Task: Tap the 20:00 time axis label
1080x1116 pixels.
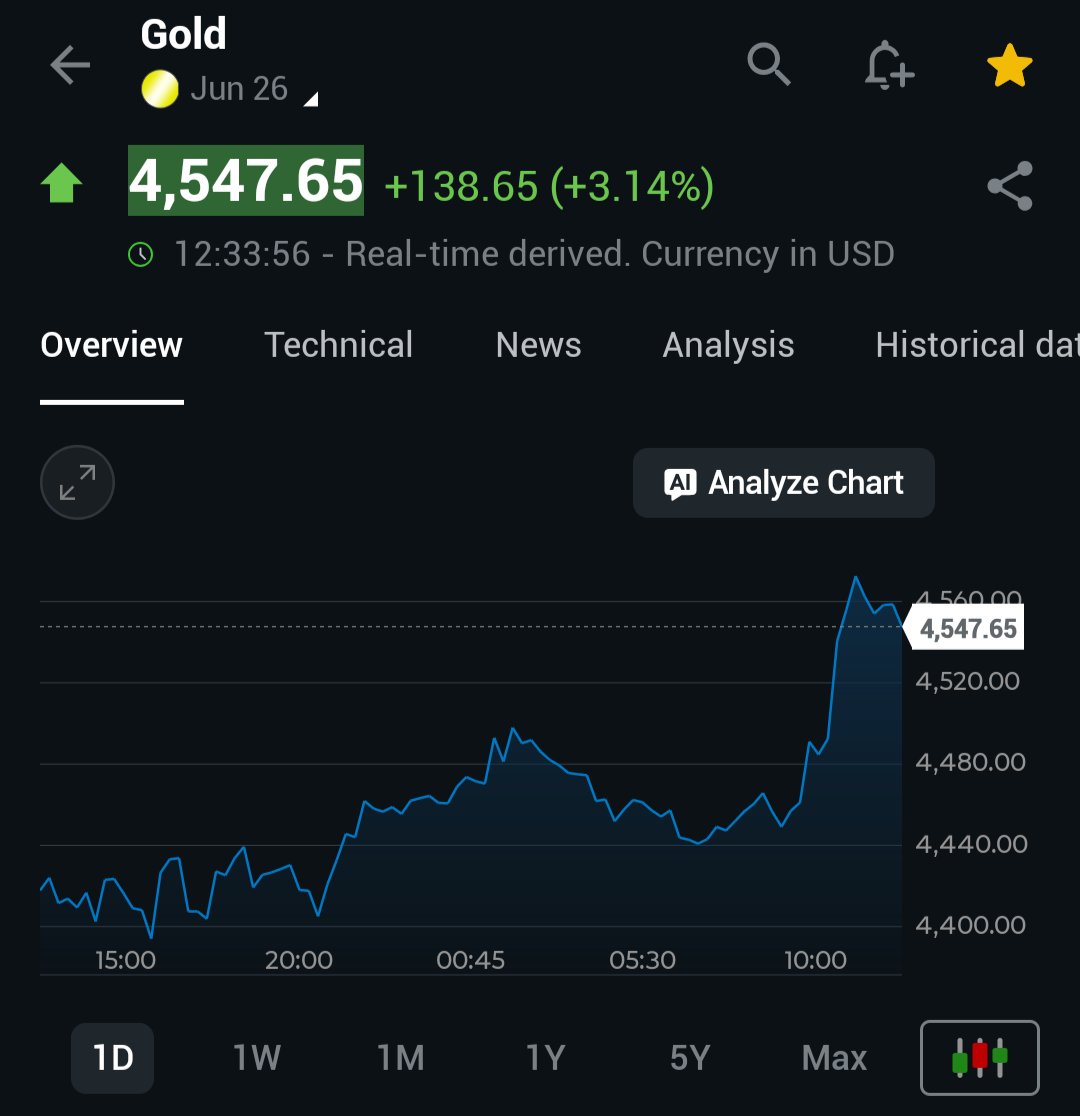Action: point(298,960)
